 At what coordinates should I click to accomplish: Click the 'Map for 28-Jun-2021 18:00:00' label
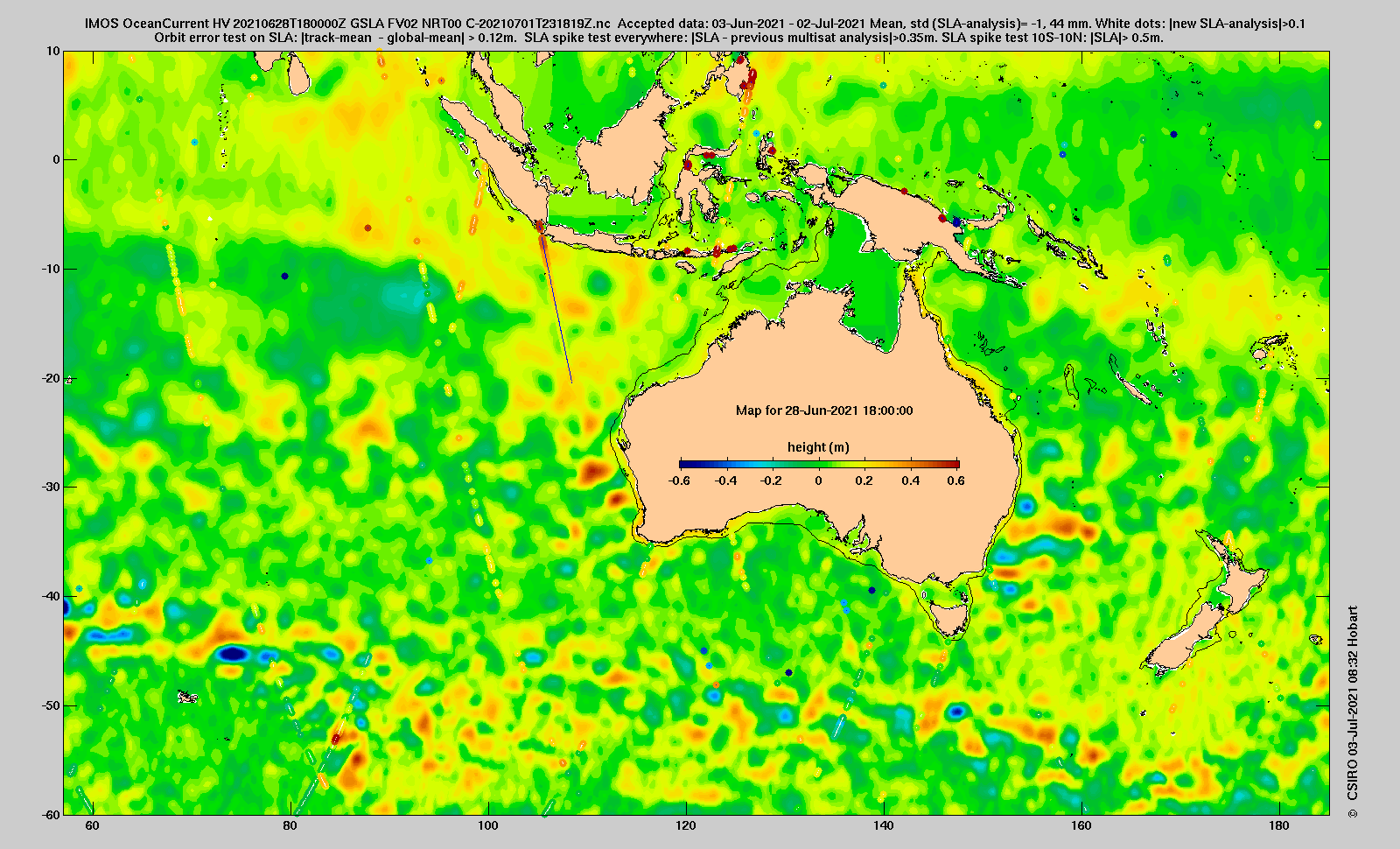click(x=824, y=410)
